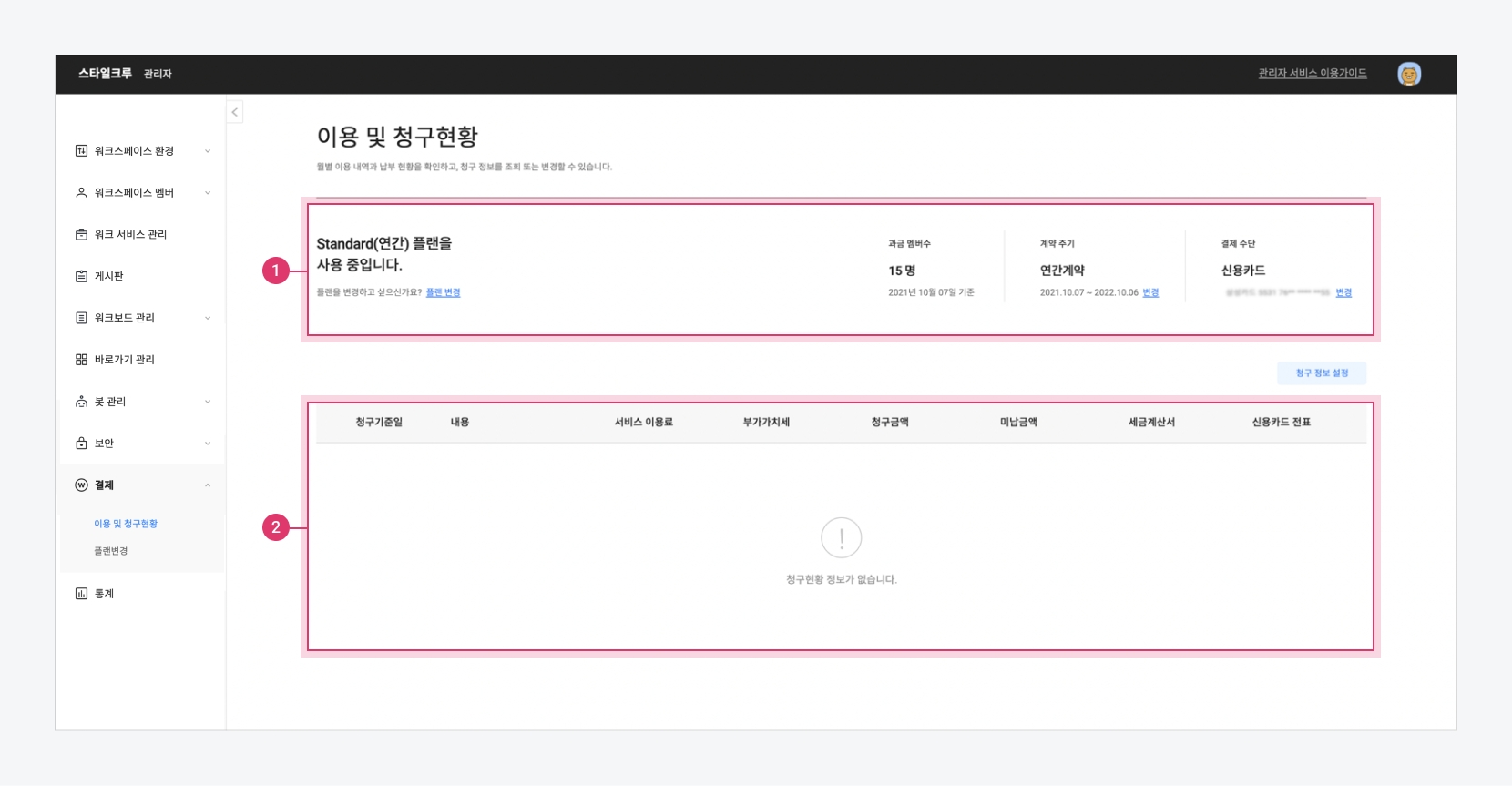Collapse the 결제 menu chevron
This screenshot has width=1512, height=786.
[208, 485]
